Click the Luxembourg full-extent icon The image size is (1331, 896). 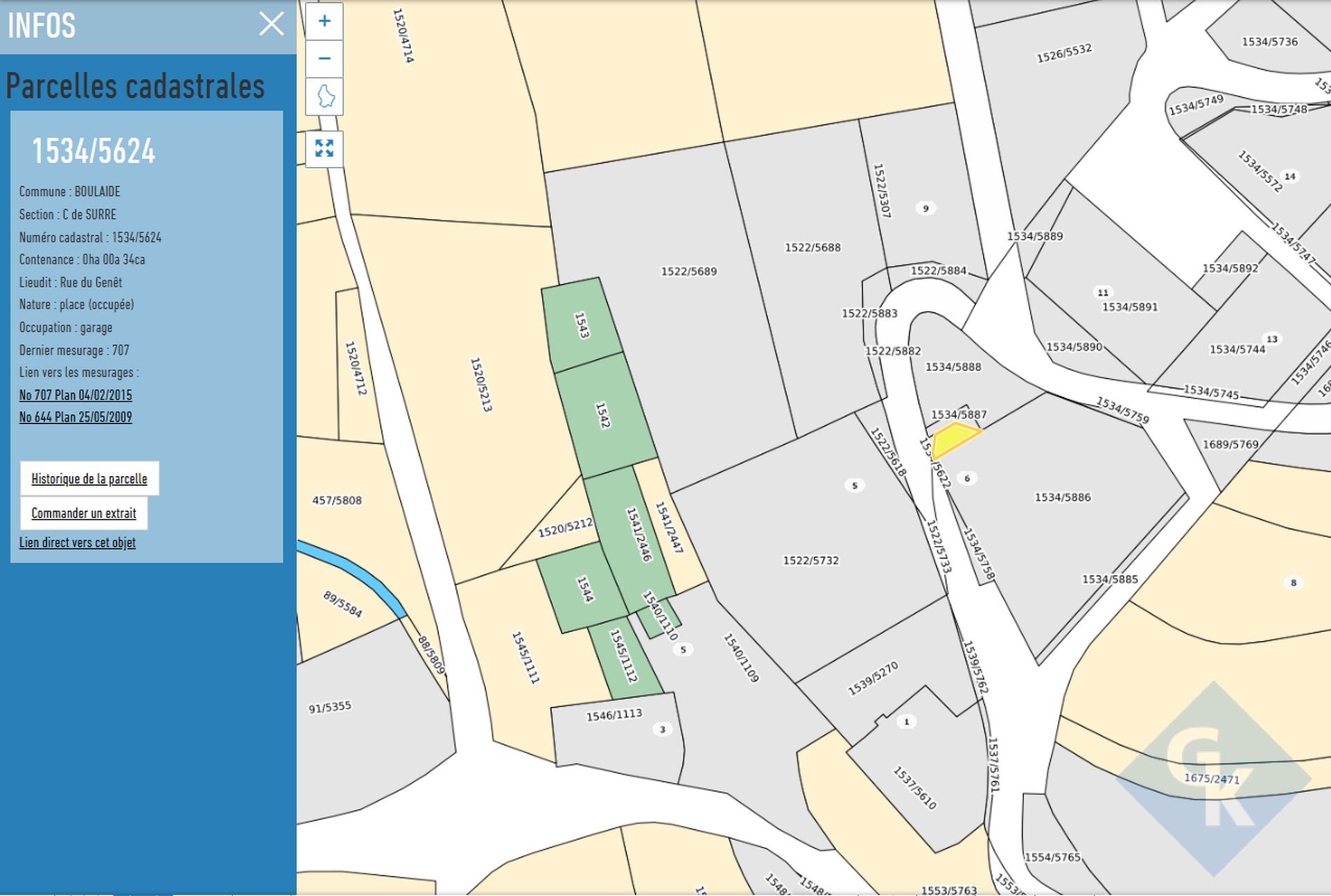point(324,96)
